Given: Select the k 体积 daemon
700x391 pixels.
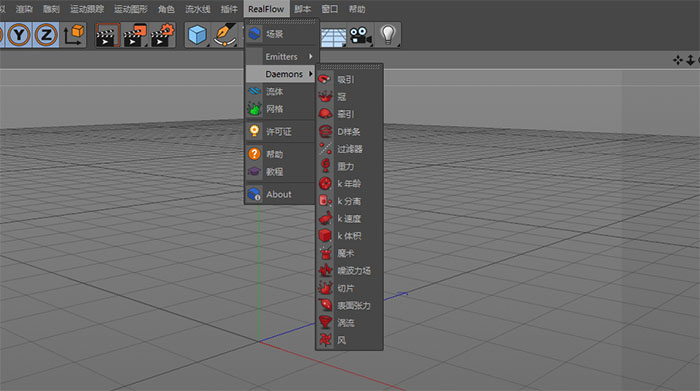Looking at the screenshot, I should pyautogui.click(x=349, y=236).
